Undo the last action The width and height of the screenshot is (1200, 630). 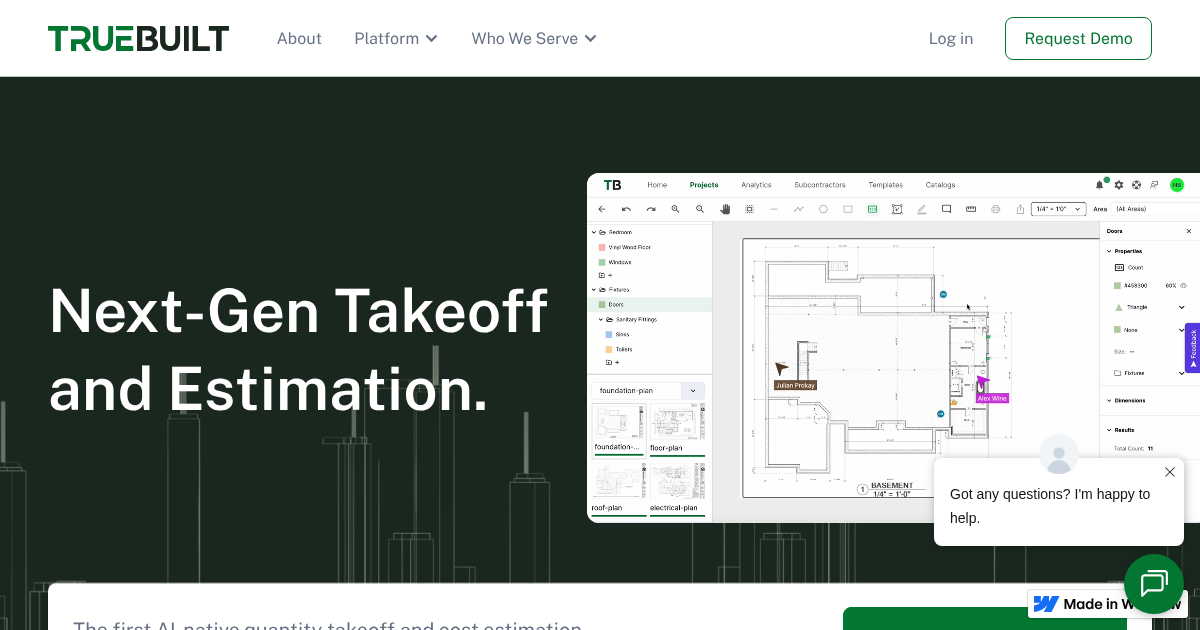[x=626, y=209]
